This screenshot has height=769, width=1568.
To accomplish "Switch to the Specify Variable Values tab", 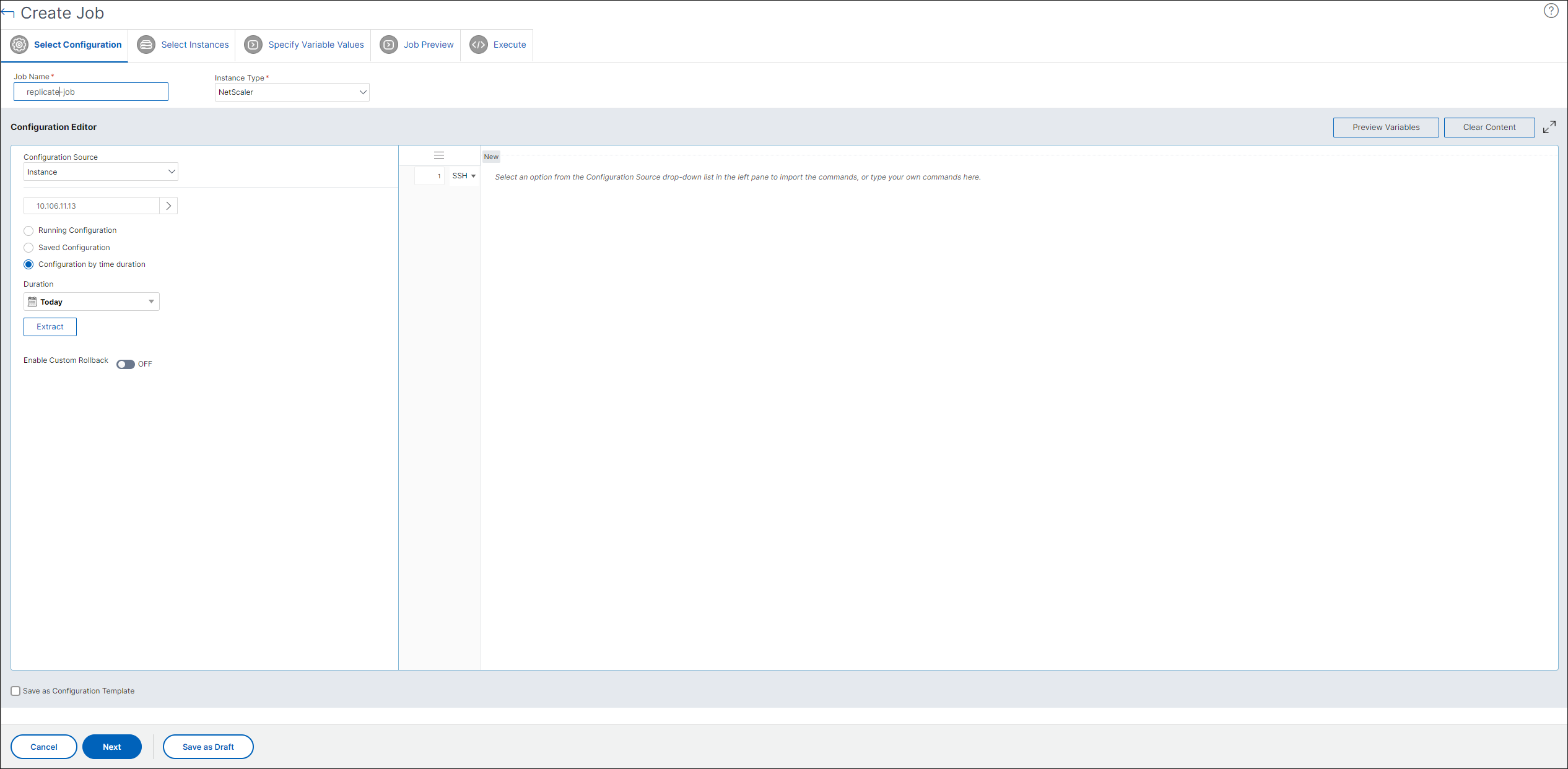I will [x=303, y=45].
